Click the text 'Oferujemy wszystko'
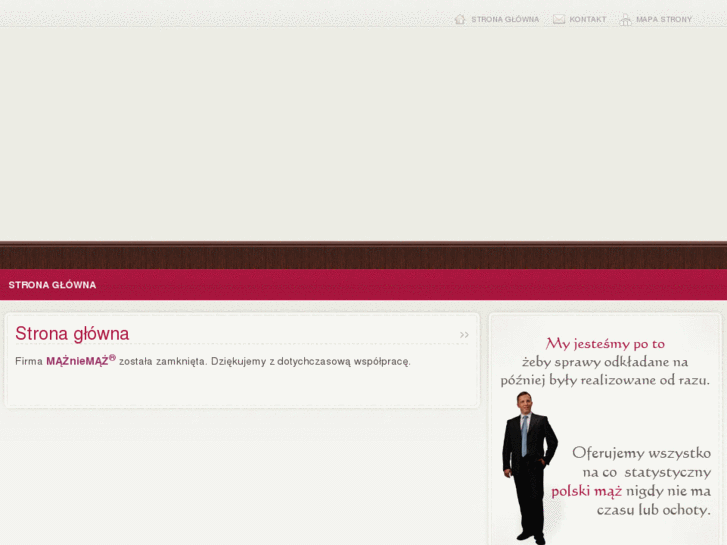 click(x=641, y=453)
